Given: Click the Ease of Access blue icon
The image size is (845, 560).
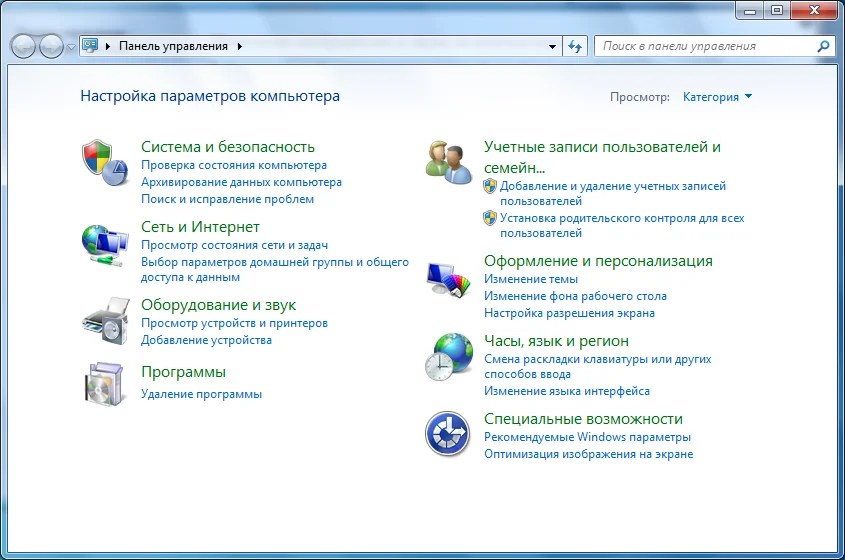Looking at the screenshot, I should [447, 434].
